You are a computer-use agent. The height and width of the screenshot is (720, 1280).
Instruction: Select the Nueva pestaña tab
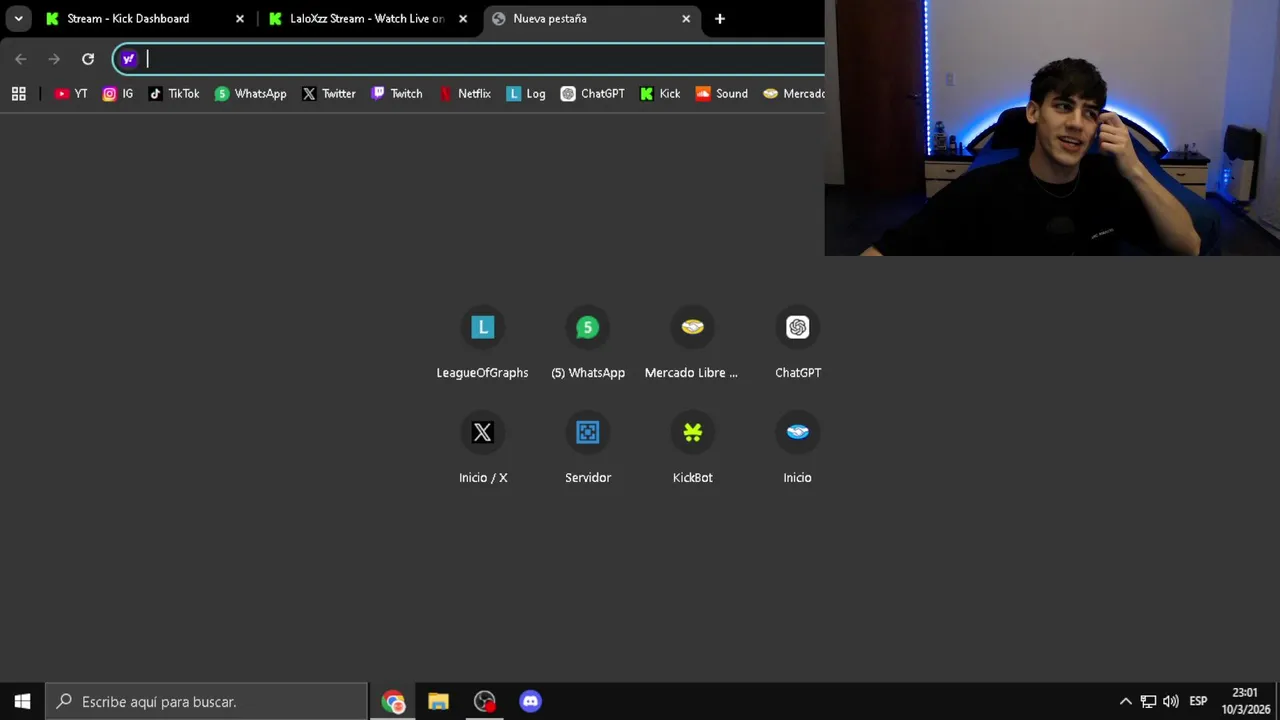point(592,18)
